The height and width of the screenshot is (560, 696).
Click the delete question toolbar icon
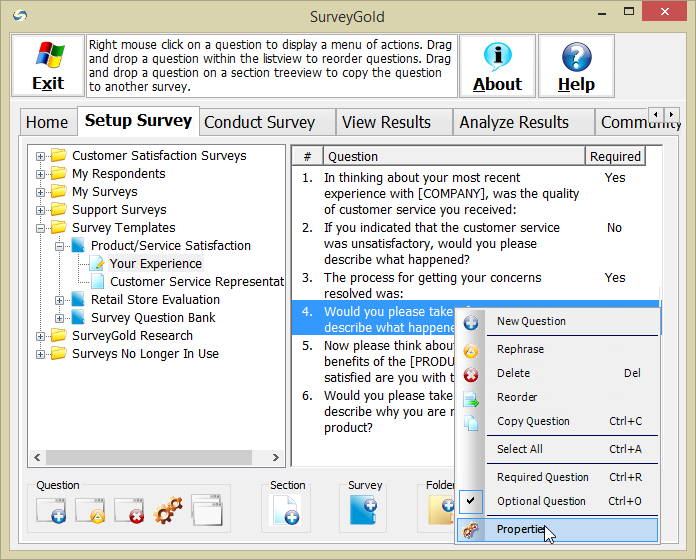(129, 510)
